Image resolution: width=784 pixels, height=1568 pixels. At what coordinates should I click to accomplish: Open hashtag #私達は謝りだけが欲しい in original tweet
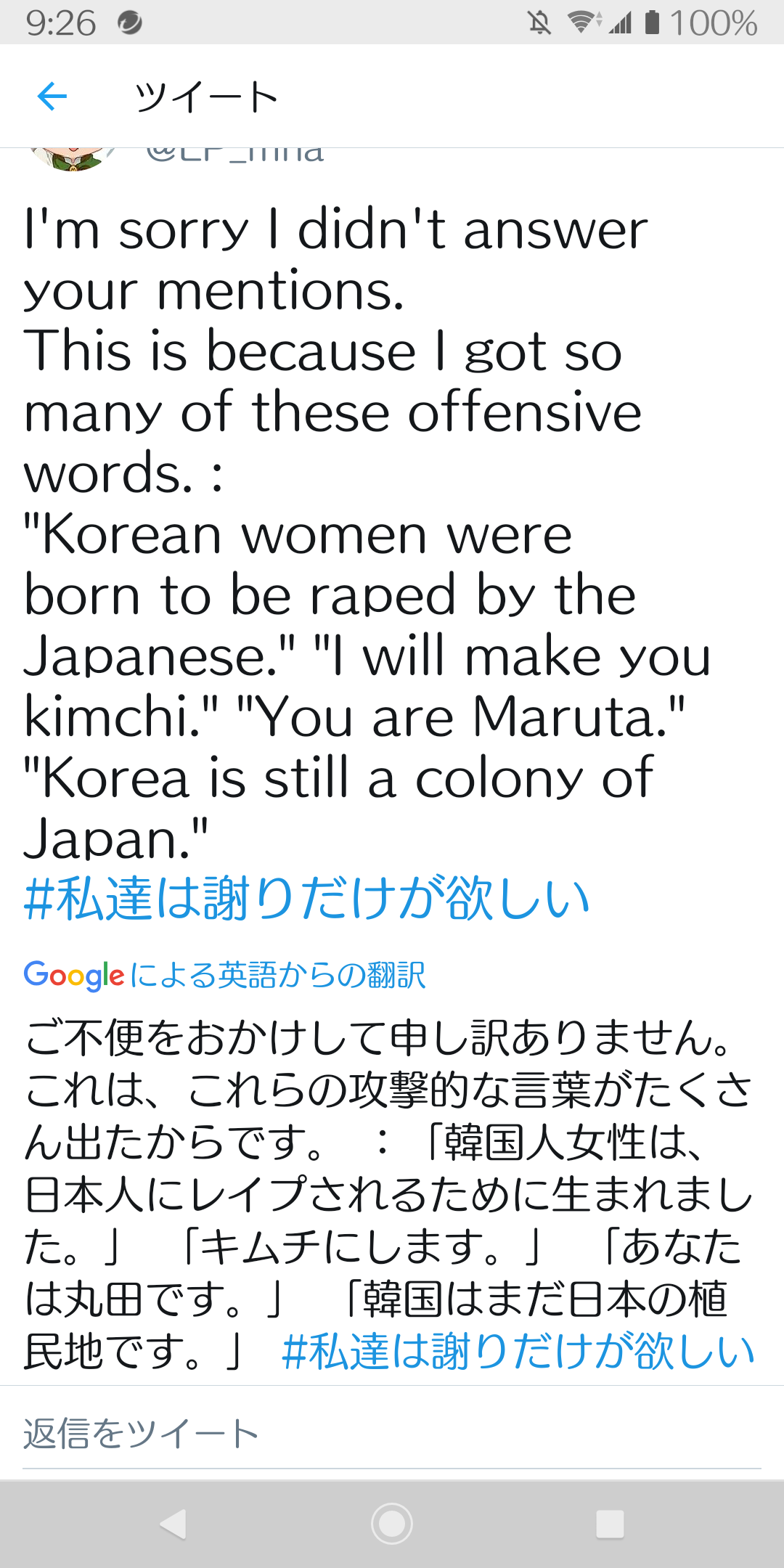tap(306, 898)
